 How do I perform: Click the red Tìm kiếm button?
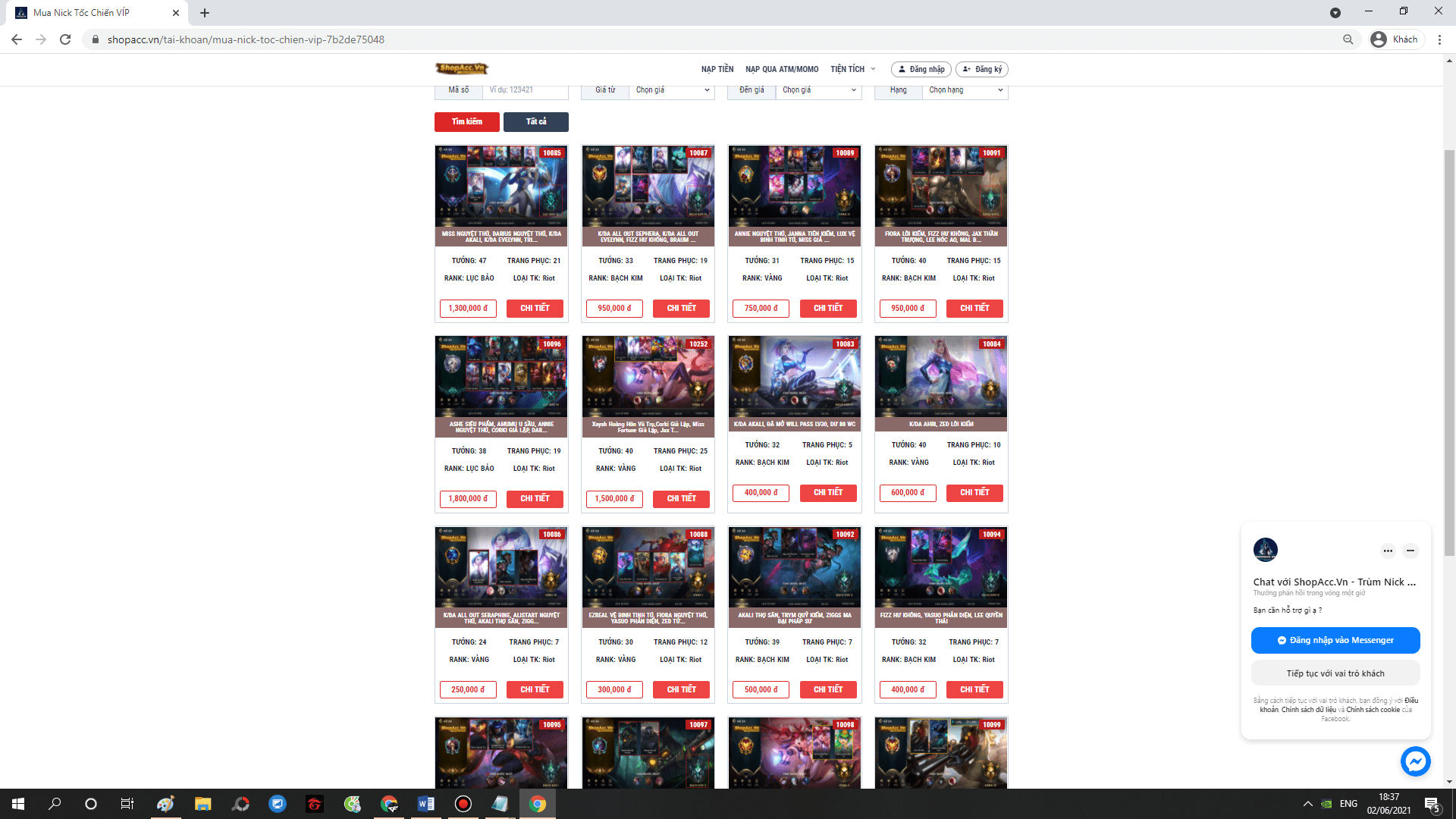click(x=467, y=122)
